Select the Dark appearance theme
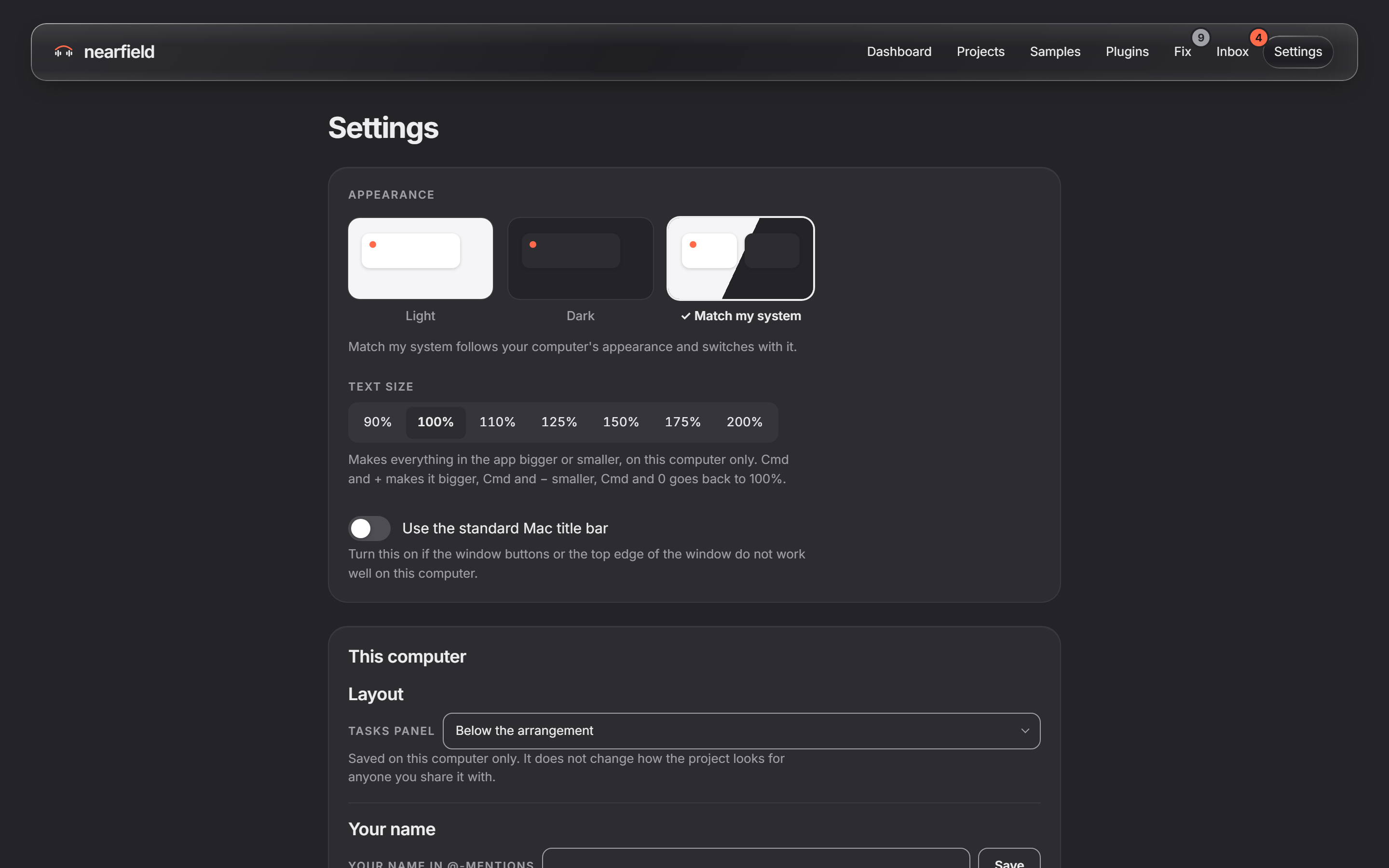 click(580, 258)
